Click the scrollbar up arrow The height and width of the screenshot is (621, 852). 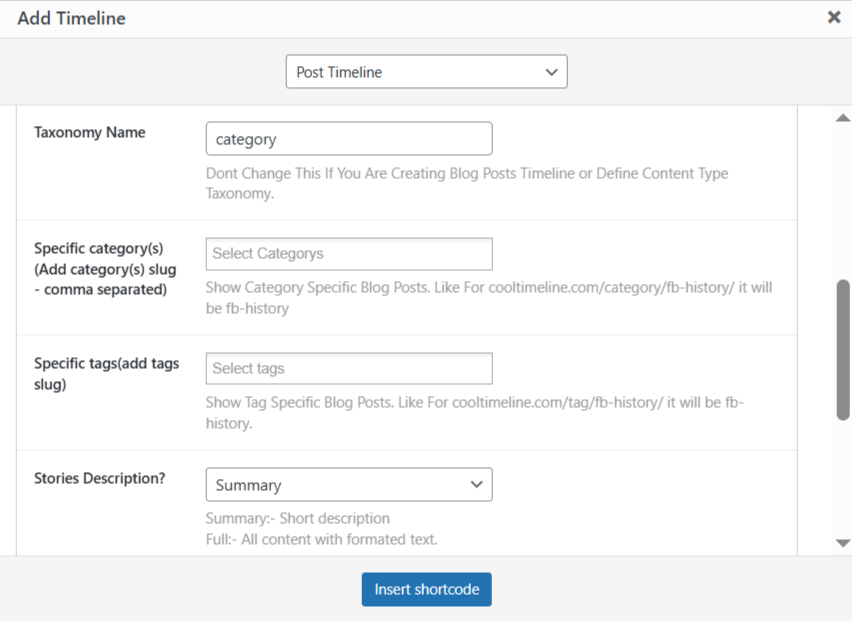click(x=842, y=117)
